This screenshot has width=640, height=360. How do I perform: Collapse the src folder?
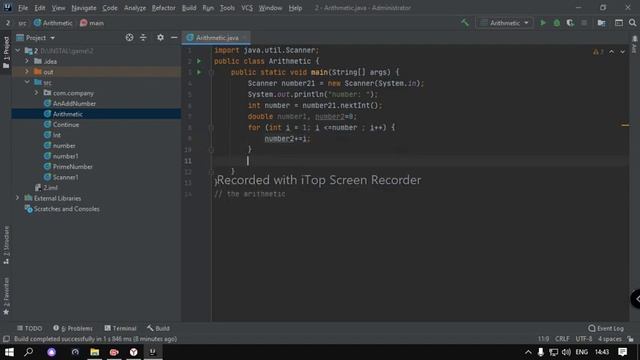tap(27, 82)
